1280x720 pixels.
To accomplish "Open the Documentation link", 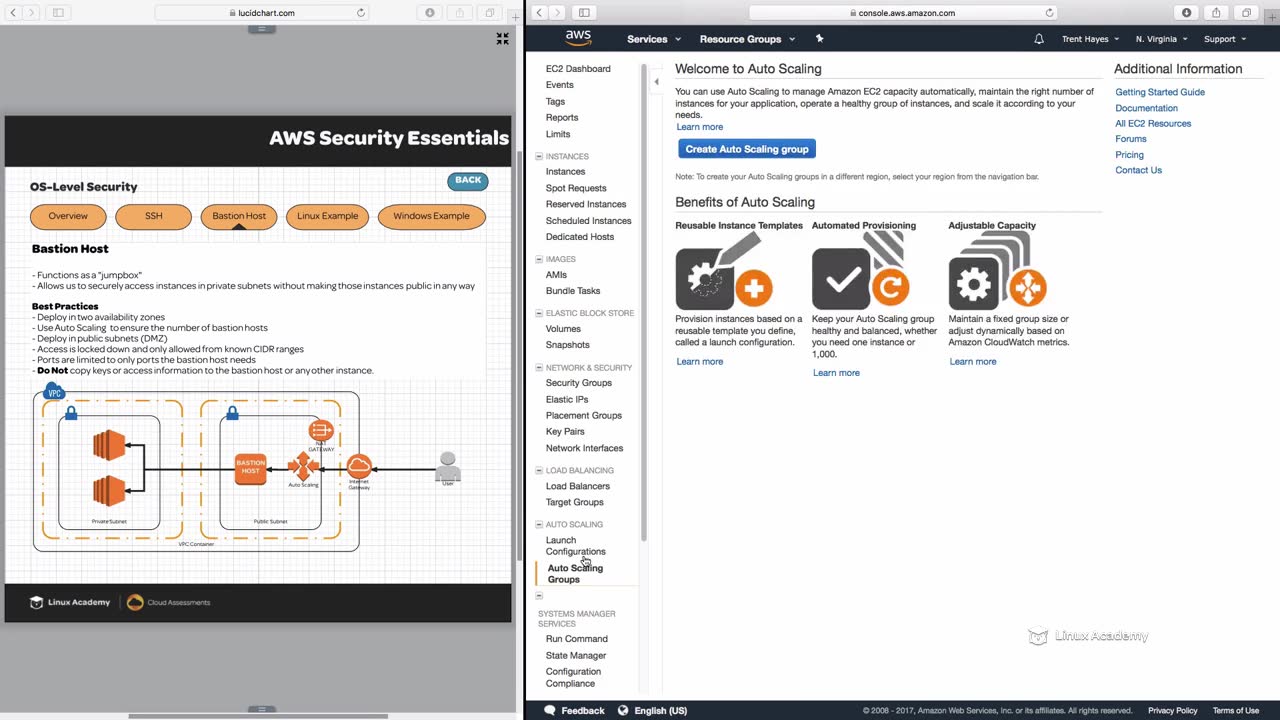I will coord(1146,108).
